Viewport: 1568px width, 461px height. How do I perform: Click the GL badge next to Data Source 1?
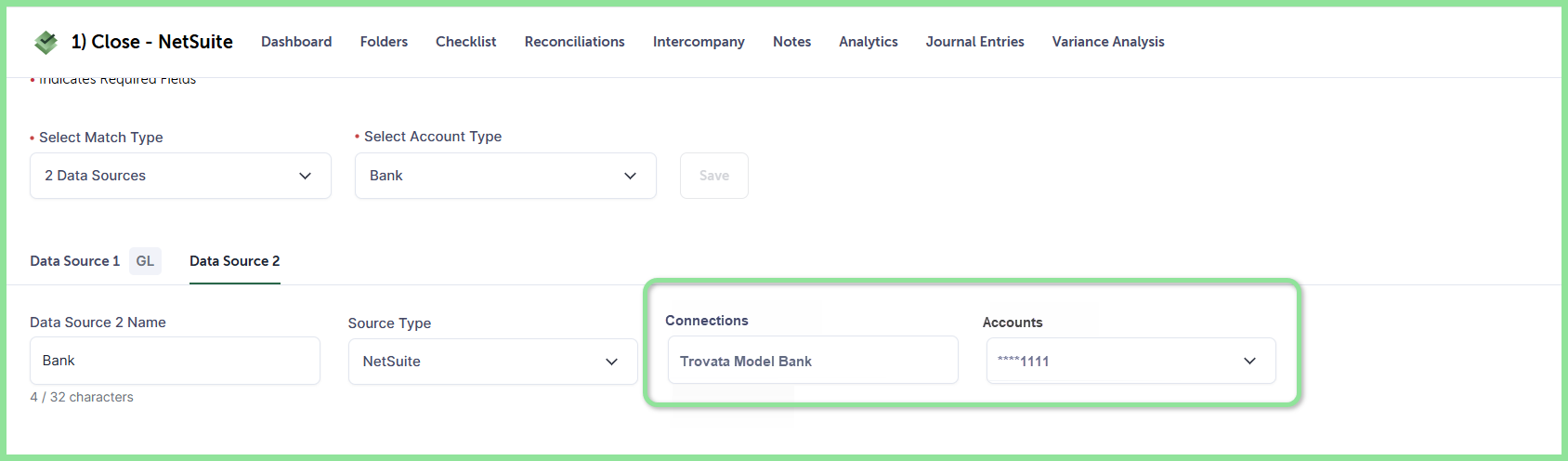pyautogui.click(x=145, y=261)
